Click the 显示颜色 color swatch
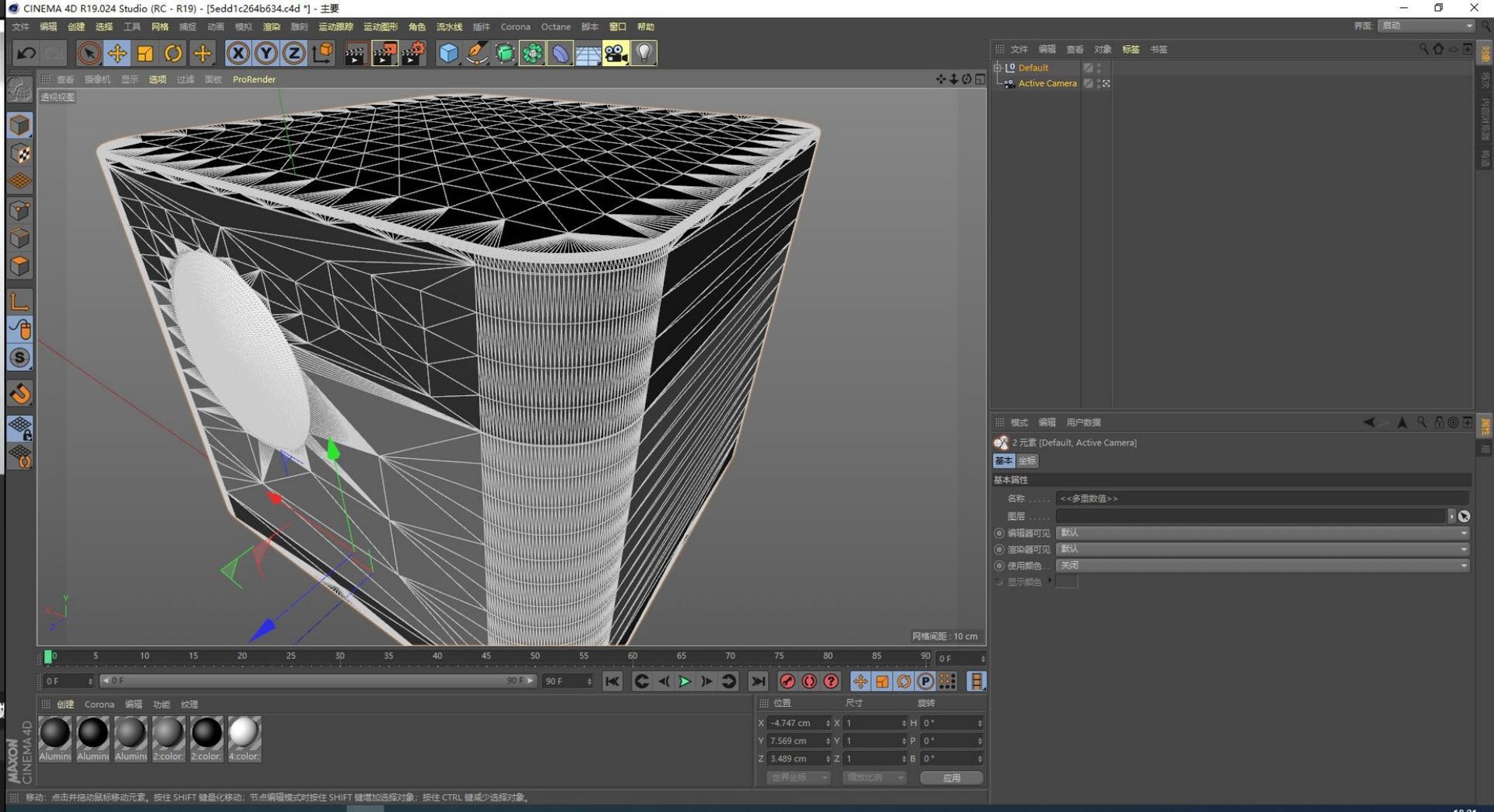The image size is (1494, 812). click(1067, 582)
